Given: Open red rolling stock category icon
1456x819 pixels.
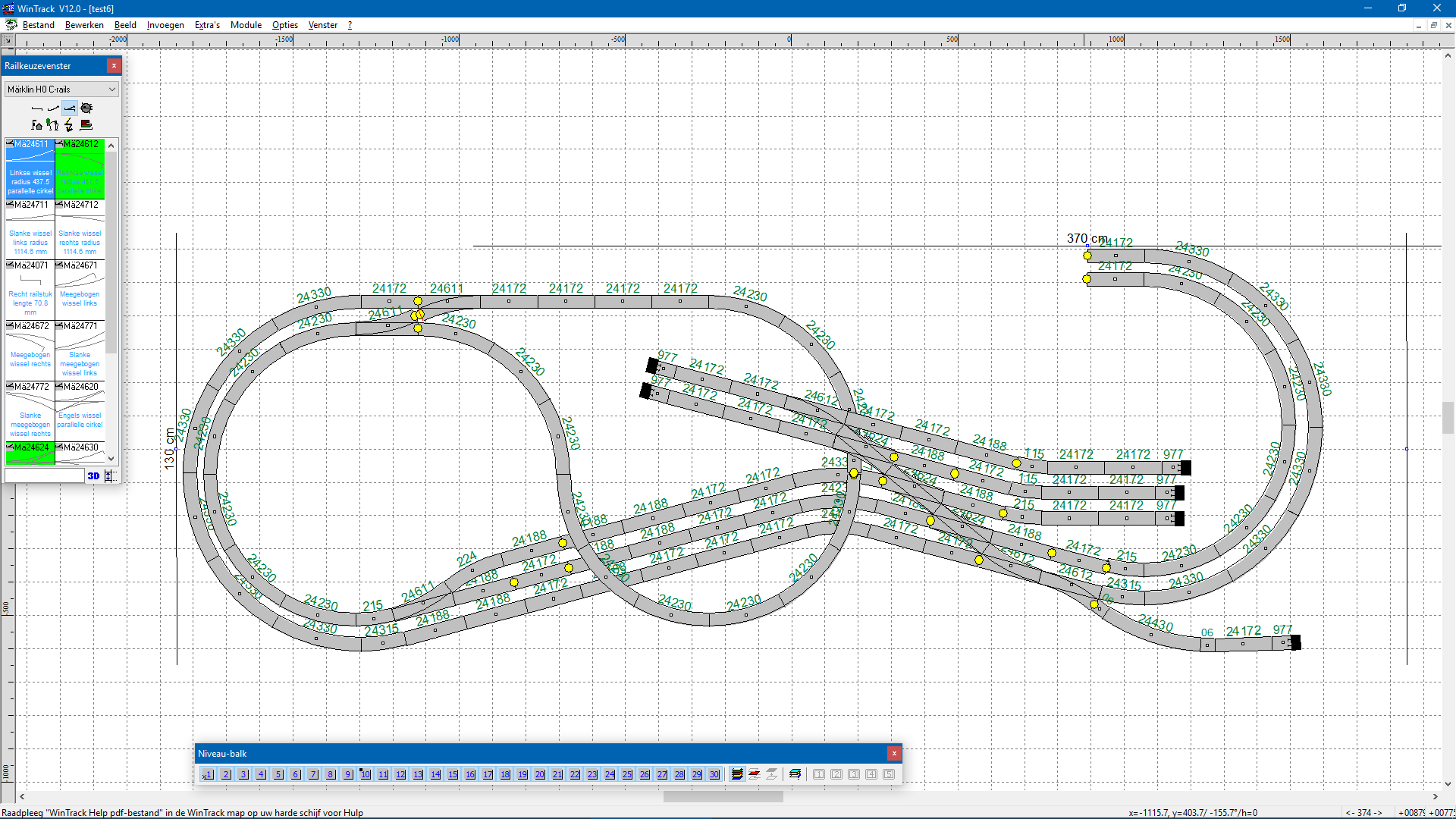Looking at the screenshot, I should pos(86,125).
